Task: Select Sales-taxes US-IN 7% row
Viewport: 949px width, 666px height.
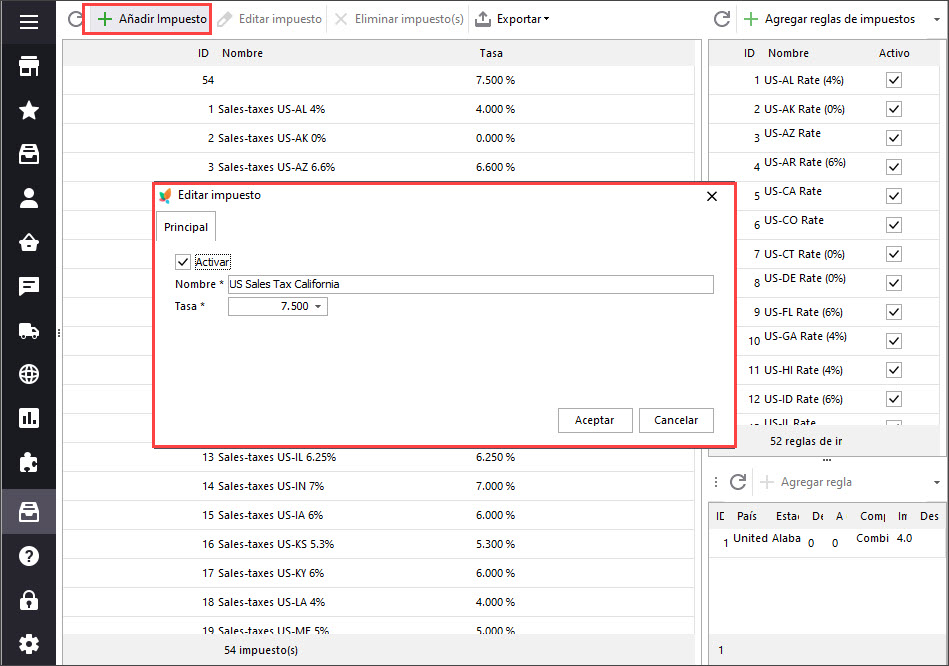Action: coord(379,486)
